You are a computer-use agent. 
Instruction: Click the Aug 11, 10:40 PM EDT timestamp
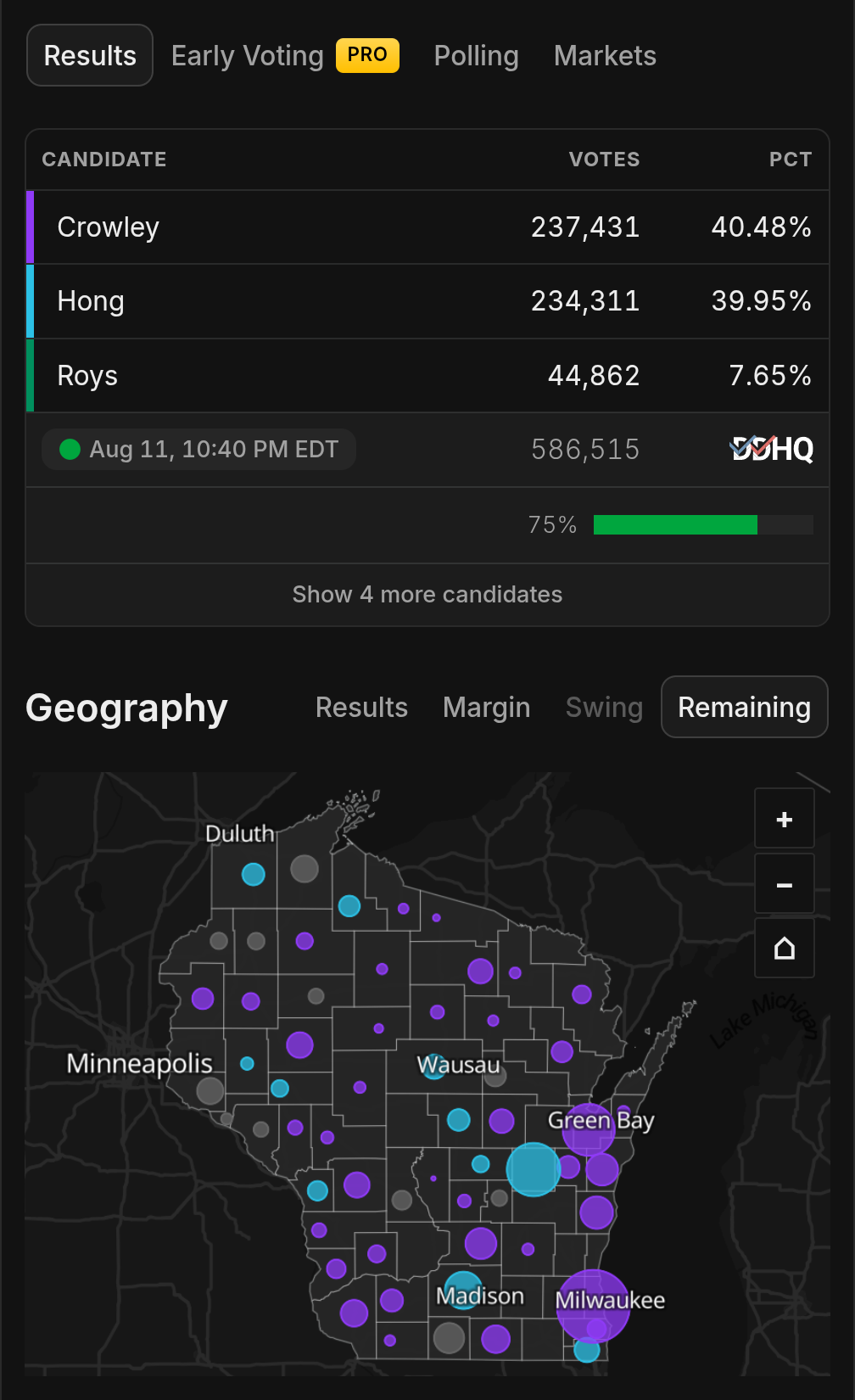point(214,449)
